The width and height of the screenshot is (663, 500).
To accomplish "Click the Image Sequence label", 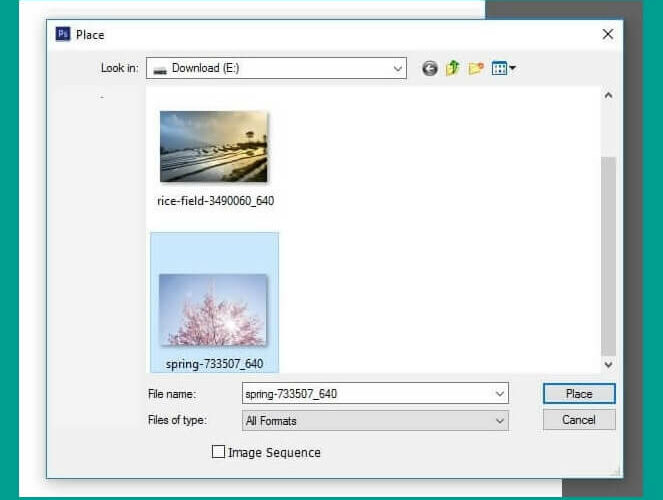I will pos(274,453).
